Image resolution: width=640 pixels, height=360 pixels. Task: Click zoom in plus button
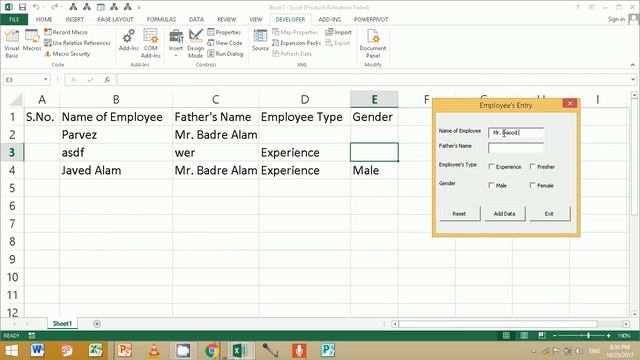pos(609,336)
